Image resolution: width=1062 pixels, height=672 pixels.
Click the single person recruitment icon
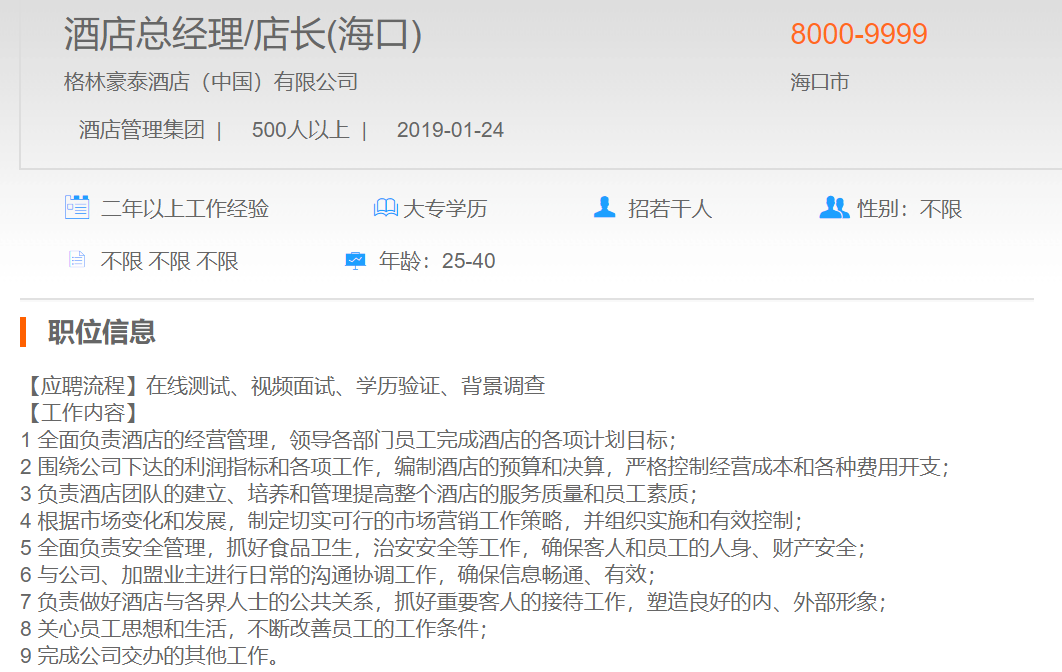(604, 208)
